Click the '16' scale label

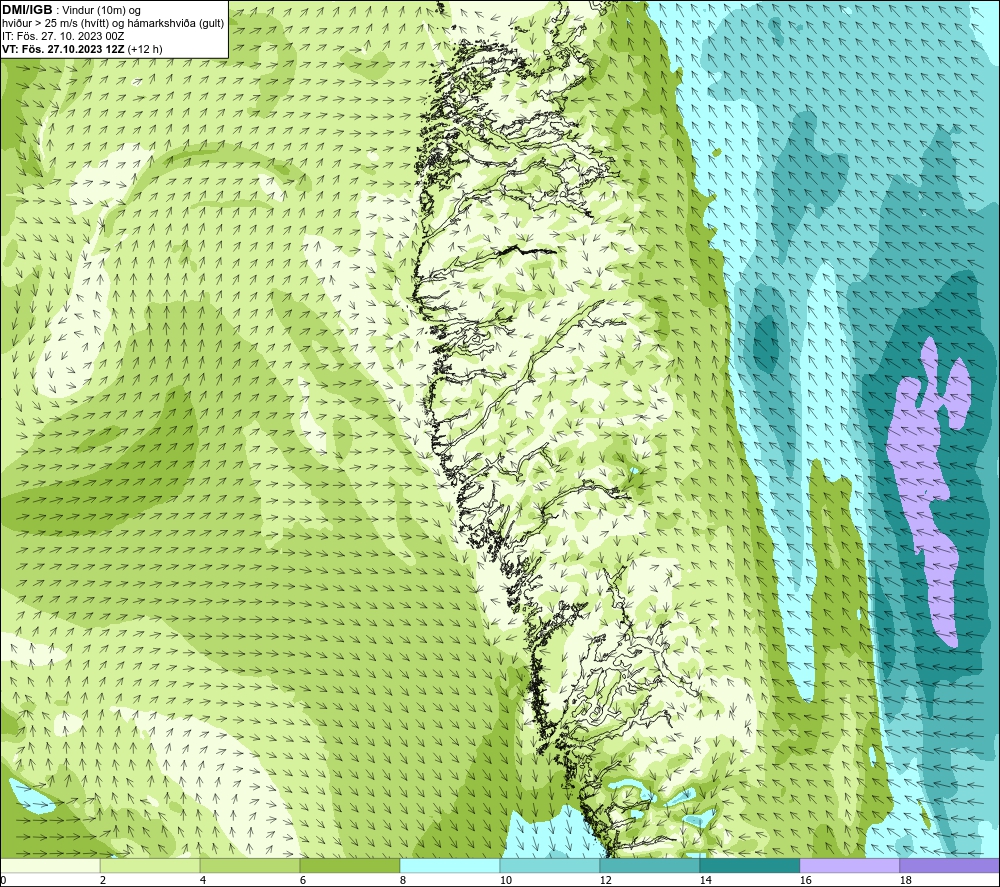[x=805, y=881]
